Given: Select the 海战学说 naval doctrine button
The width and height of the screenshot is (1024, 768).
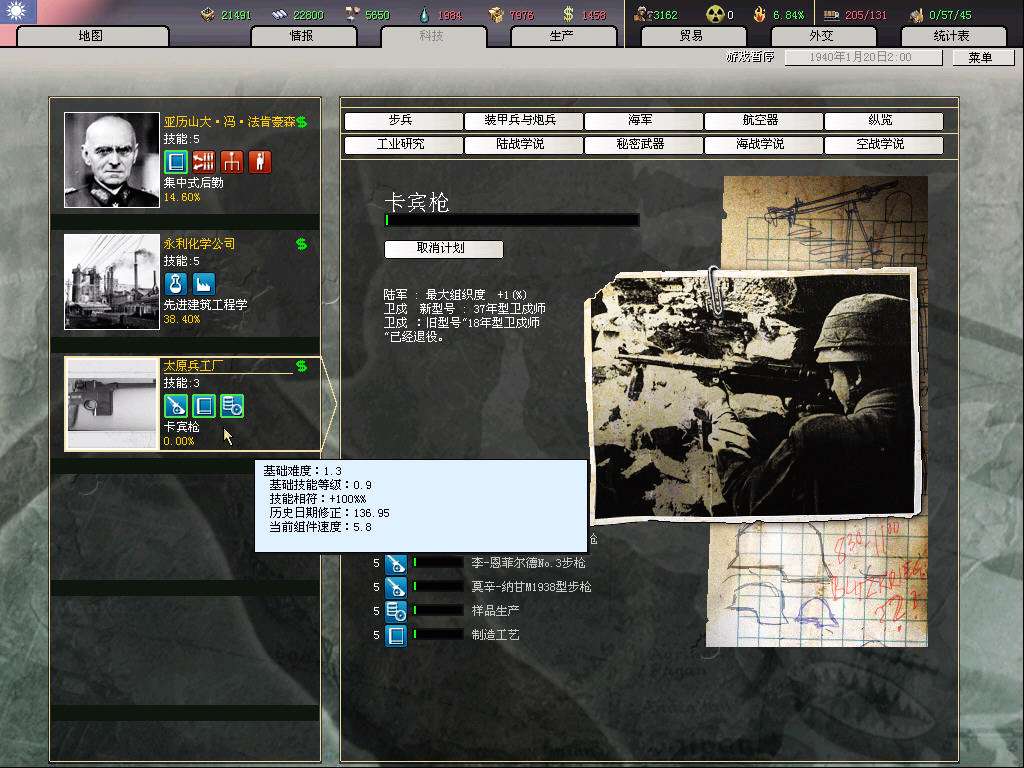Looking at the screenshot, I should point(763,144).
